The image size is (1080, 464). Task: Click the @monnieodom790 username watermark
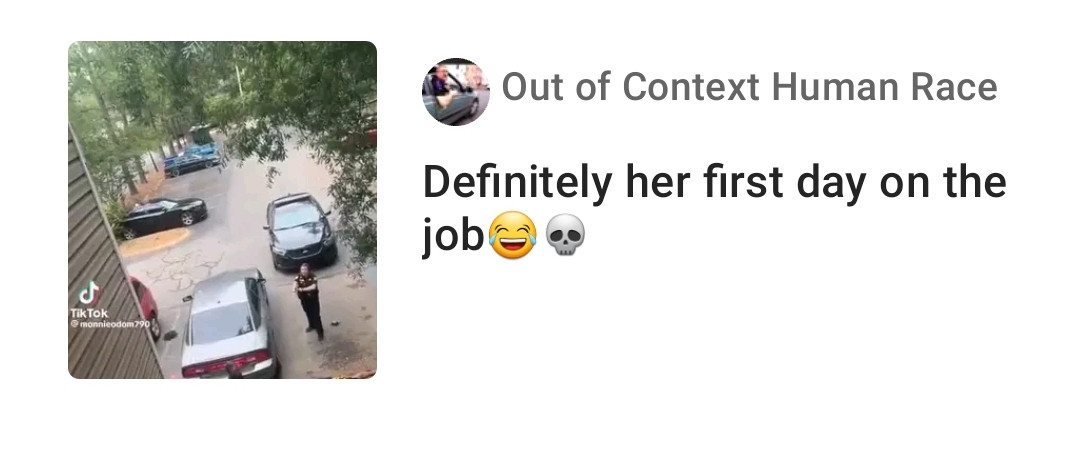click(x=110, y=324)
